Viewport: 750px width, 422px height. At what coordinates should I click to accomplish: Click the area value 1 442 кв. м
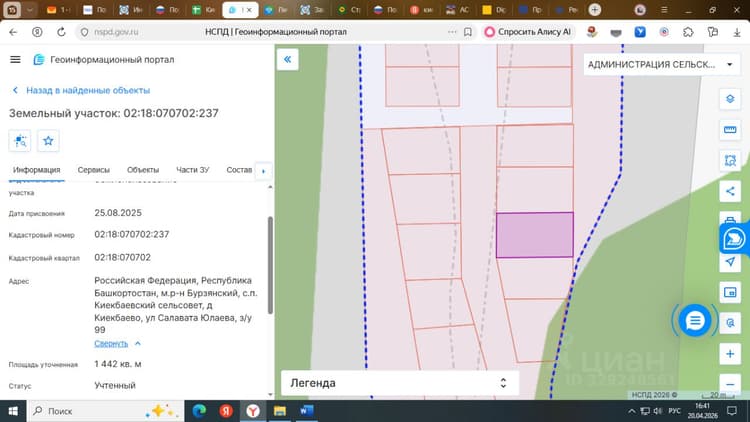coord(118,364)
